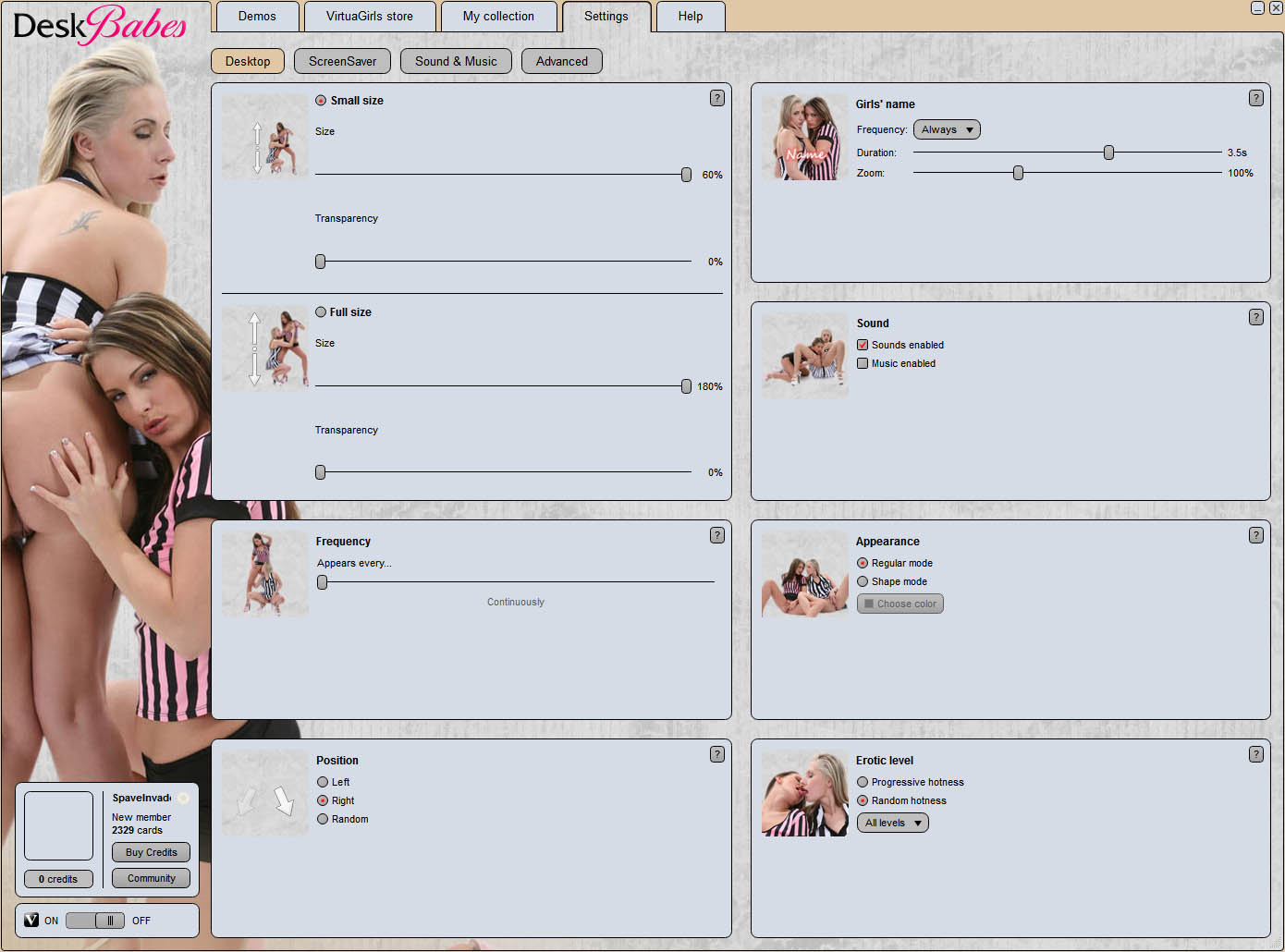The width and height of the screenshot is (1285, 952).
Task: Show help for the Frequency panel
Action: pos(716,535)
